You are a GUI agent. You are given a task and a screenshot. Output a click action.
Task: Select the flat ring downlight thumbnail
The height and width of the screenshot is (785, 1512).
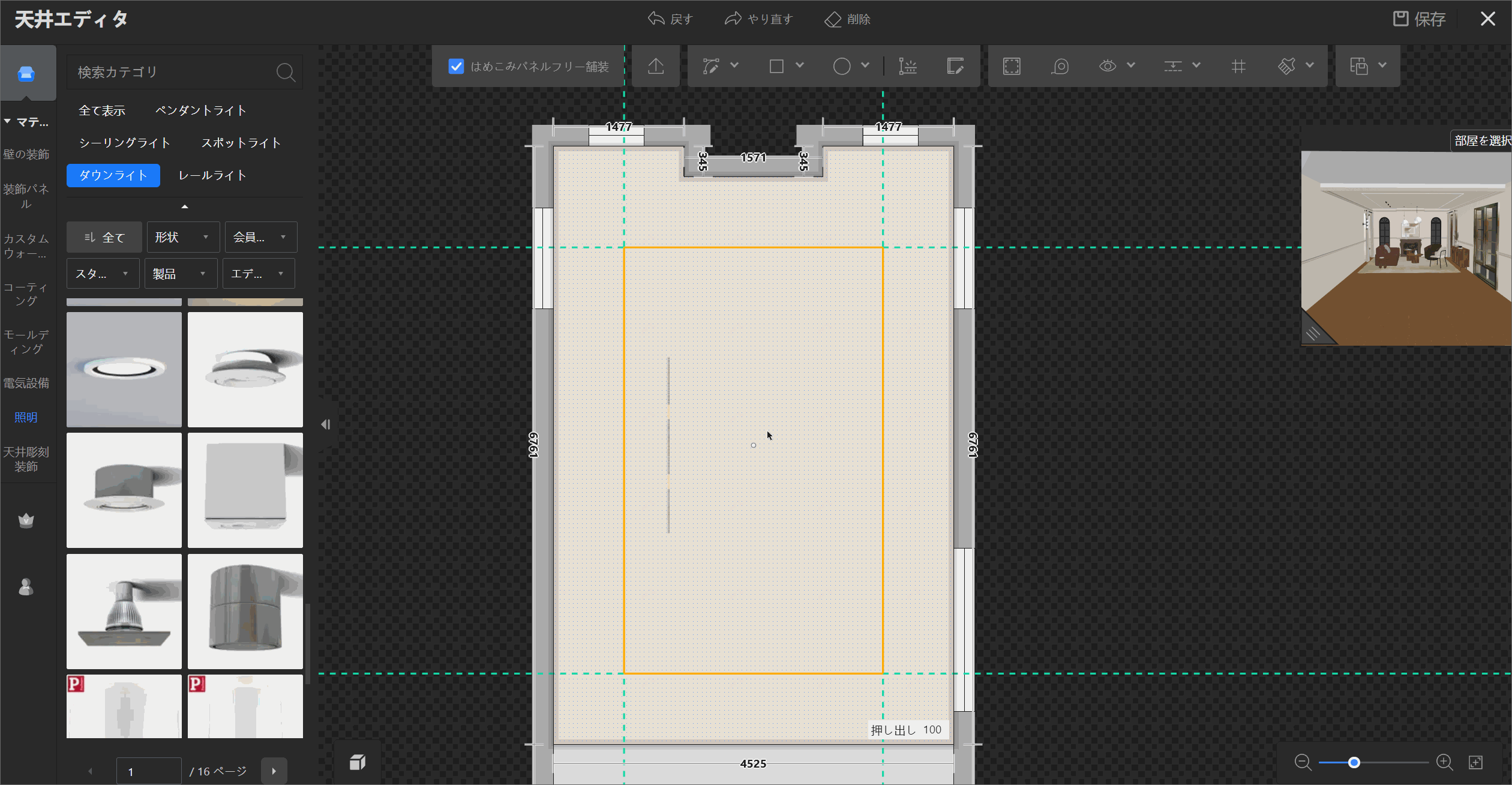(124, 370)
